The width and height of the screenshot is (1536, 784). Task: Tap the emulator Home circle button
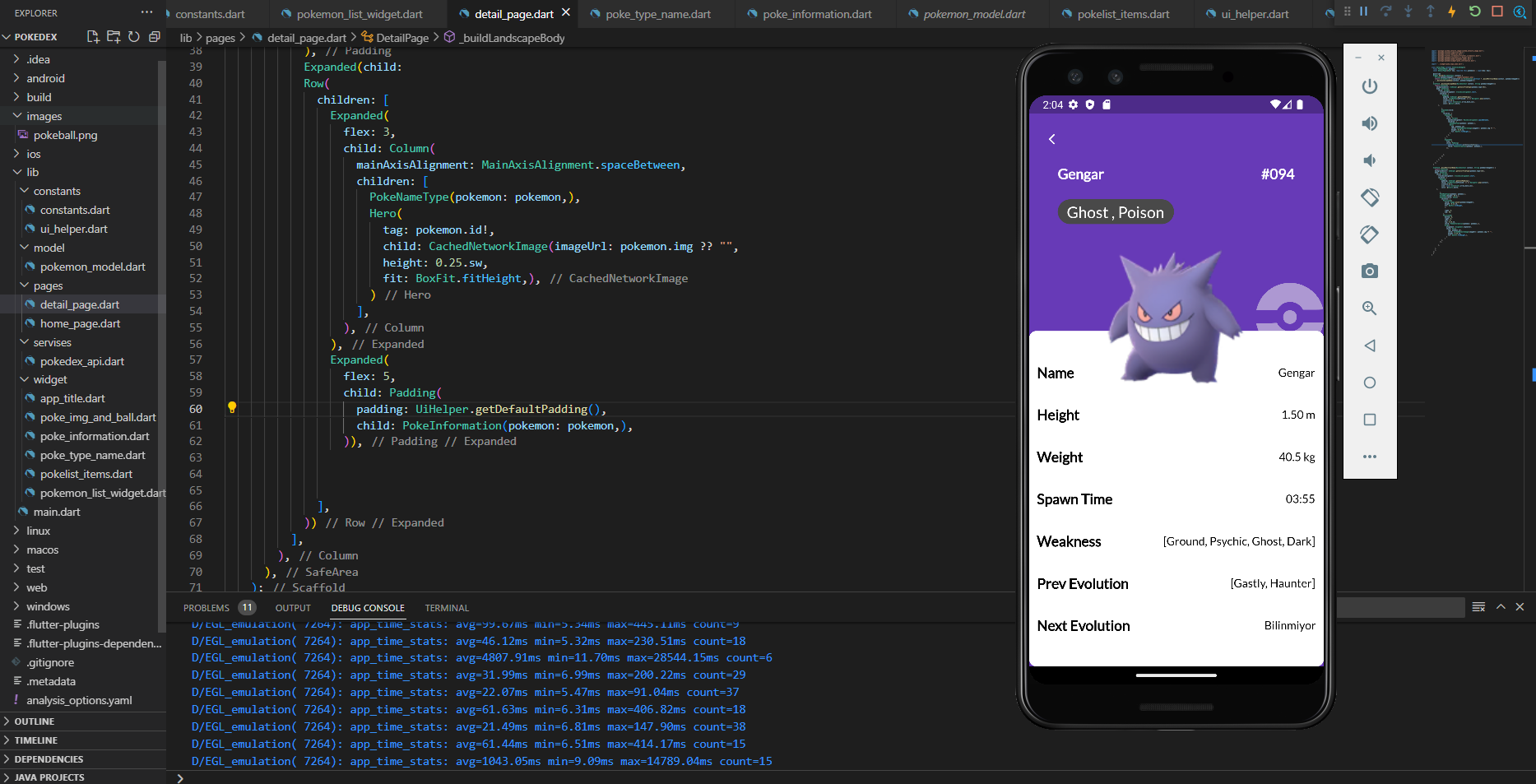[x=1370, y=383]
